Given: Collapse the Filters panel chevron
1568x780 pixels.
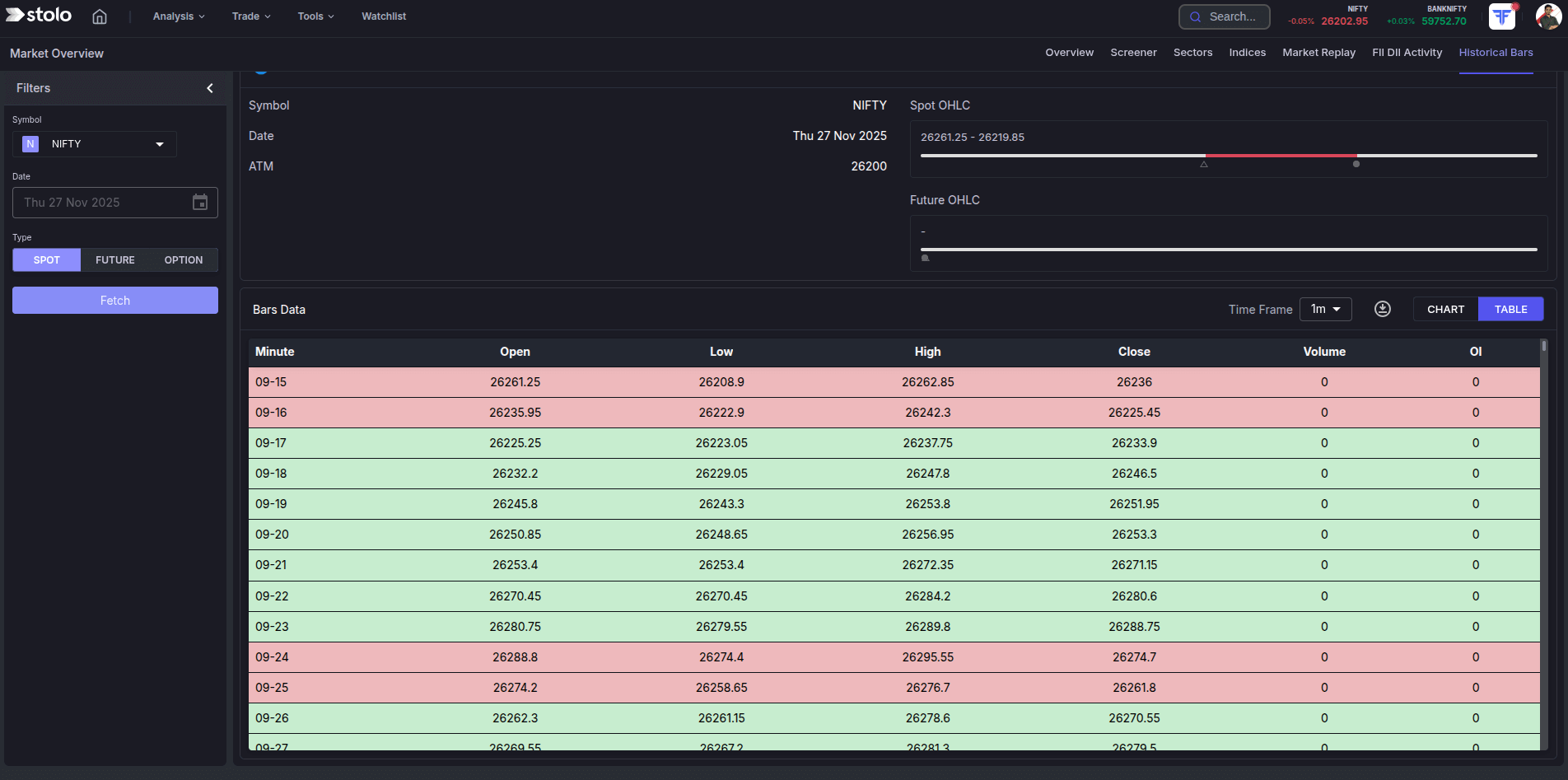Looking at the screenshot, I should click(x=209, y=87).
